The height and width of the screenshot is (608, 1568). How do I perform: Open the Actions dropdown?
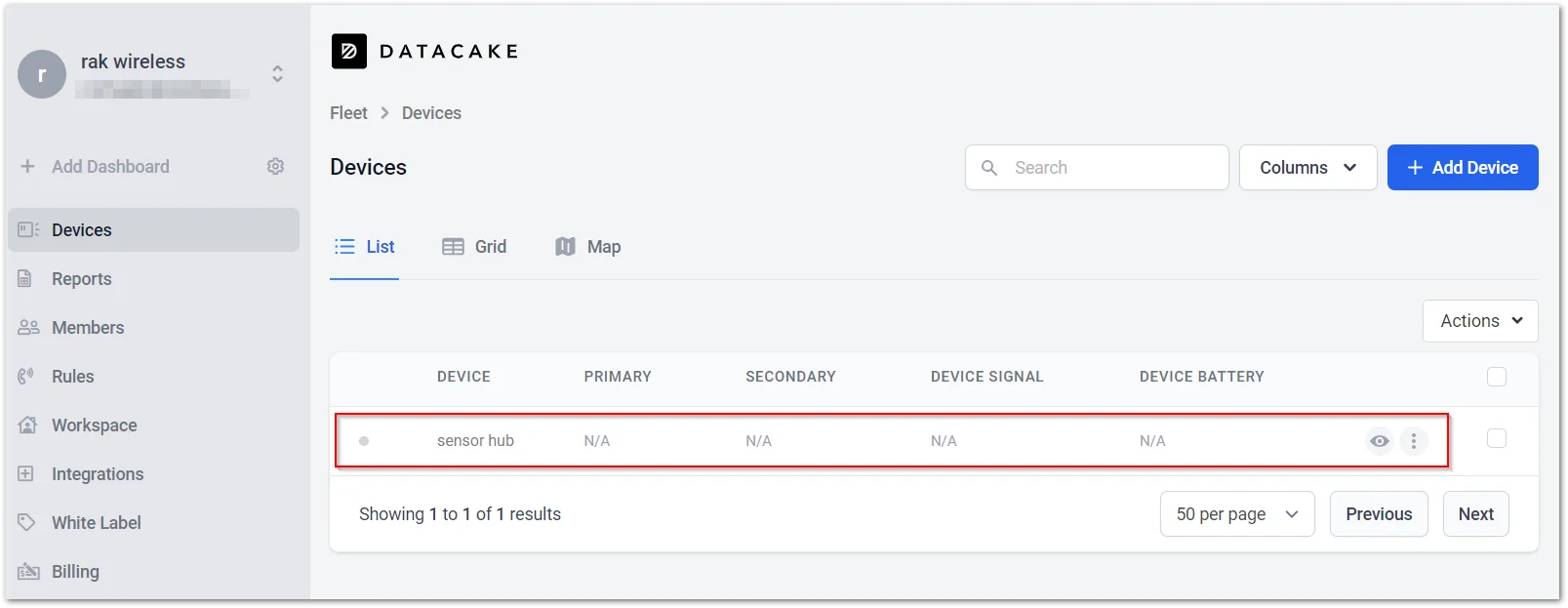(1480, 321)
